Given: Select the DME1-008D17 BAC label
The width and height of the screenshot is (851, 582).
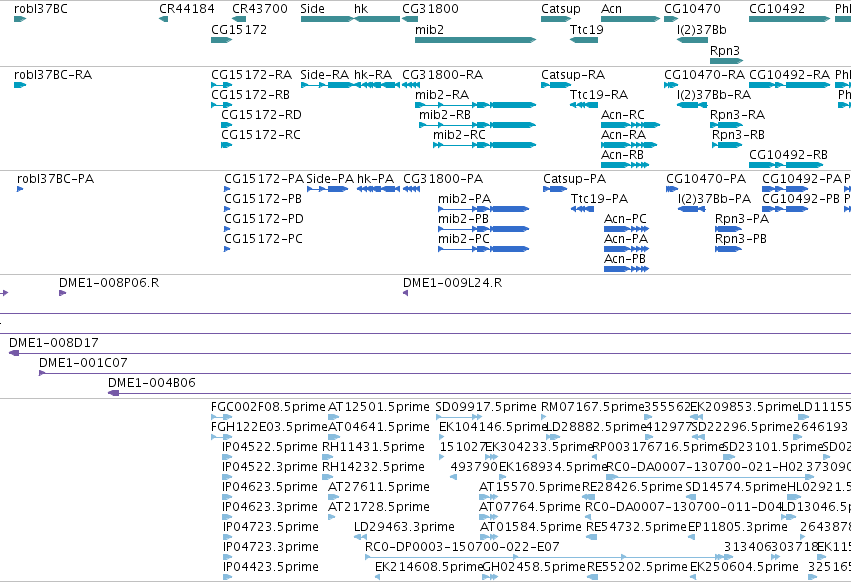Looking at the screenshot, I should (54, 343).
